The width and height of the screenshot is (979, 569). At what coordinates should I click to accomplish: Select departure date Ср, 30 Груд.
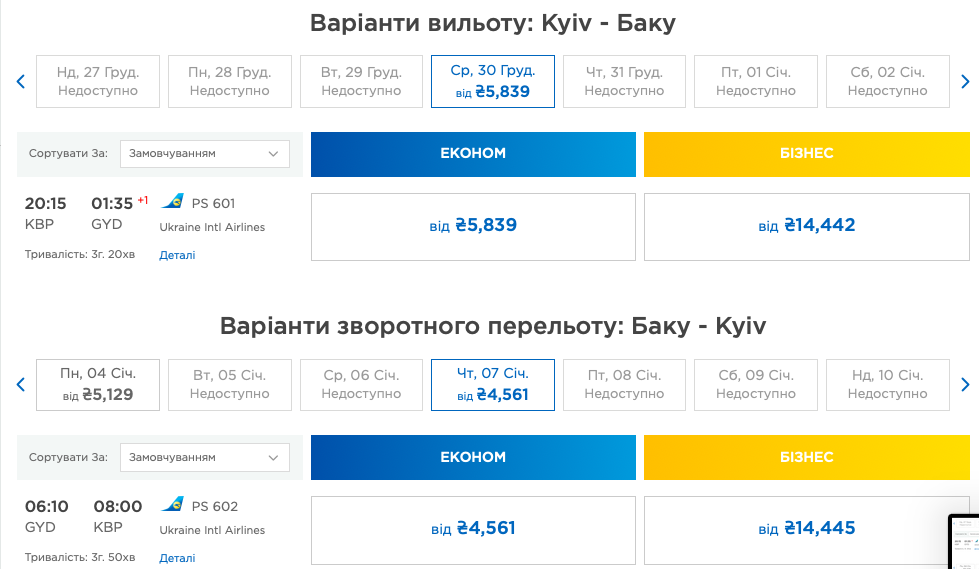(x=493, y=81)
